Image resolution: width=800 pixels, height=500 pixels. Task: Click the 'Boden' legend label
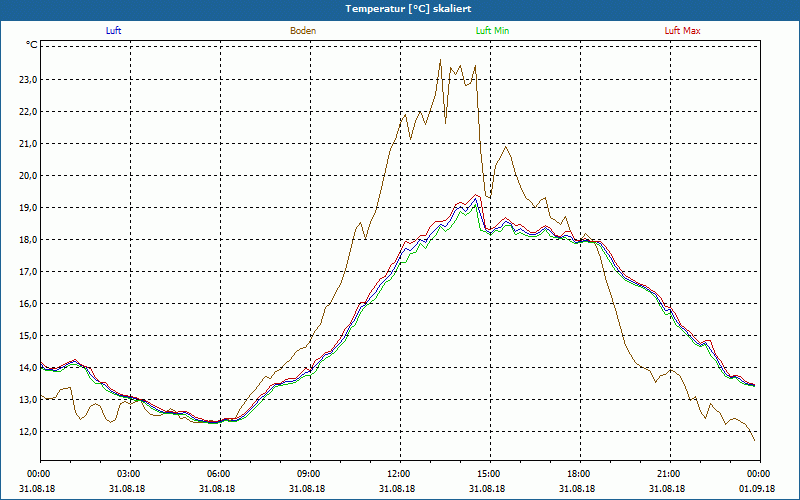click(303, 31)
